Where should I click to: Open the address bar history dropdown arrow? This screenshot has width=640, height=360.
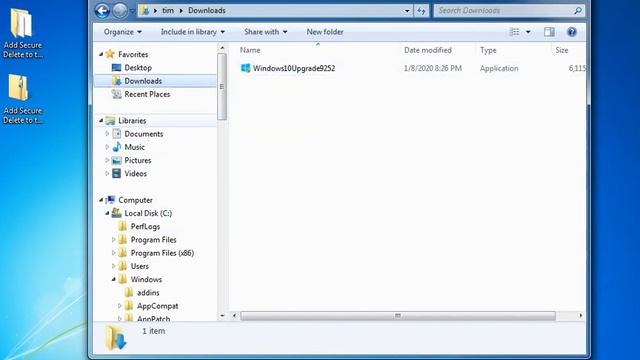tap(407, 11)
